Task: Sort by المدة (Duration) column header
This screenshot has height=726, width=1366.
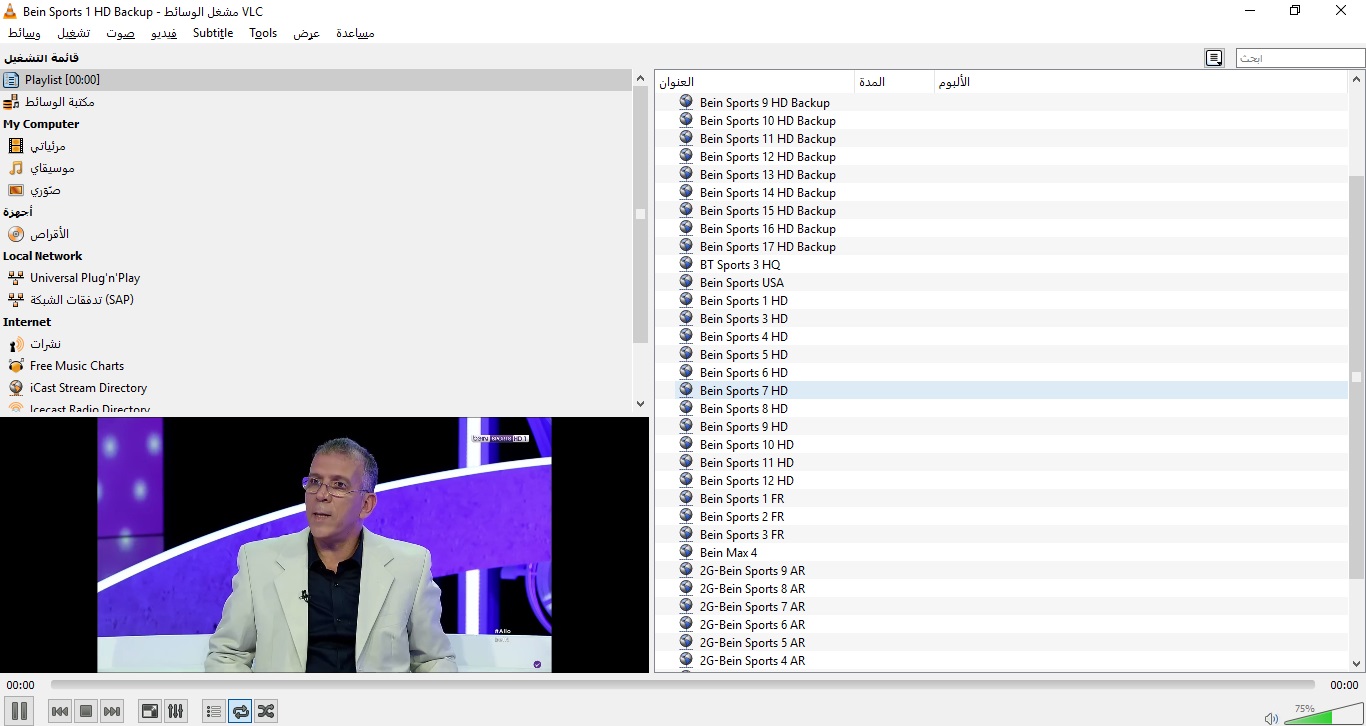Action: [x=895, y=82]
